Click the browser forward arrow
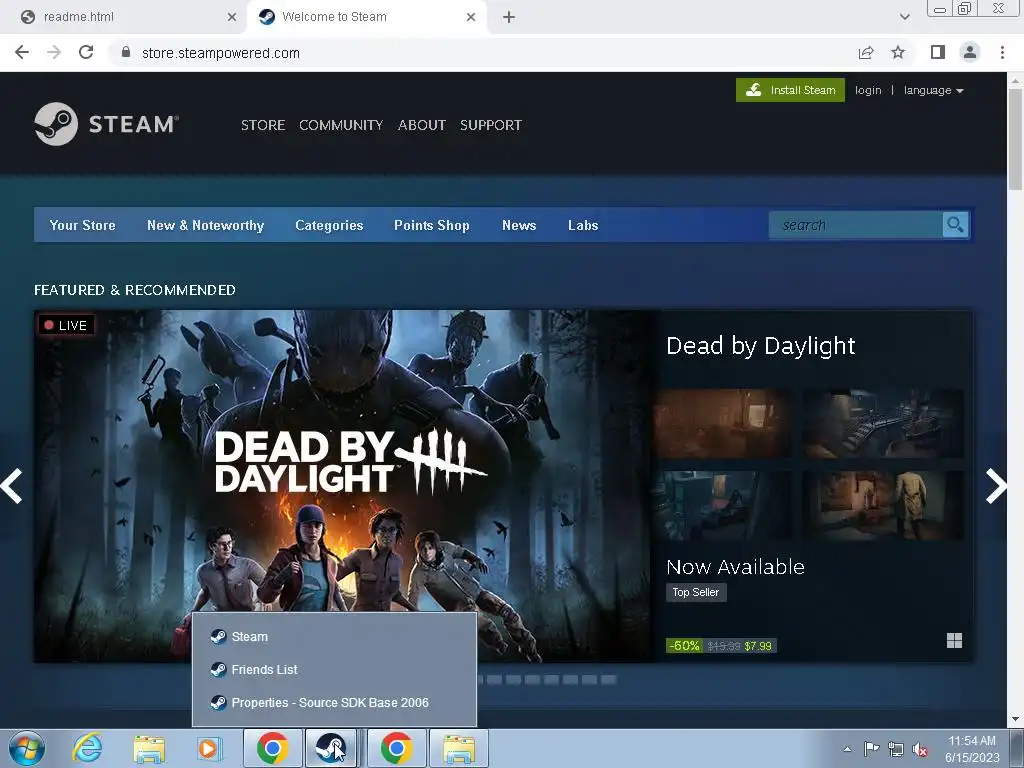The width and height of the screenshot is (1024, 768). pyautogui.click(x=54, y=52)
